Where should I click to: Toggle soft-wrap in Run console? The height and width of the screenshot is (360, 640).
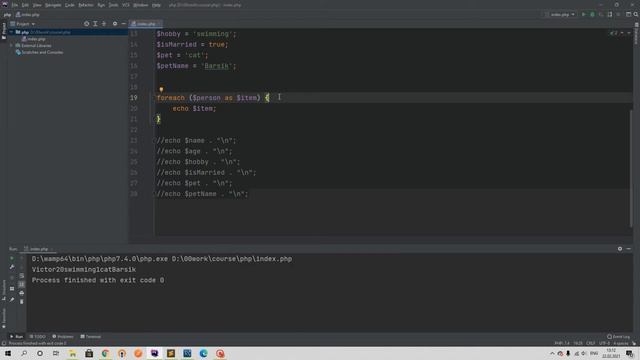click(x=22, y=276)
